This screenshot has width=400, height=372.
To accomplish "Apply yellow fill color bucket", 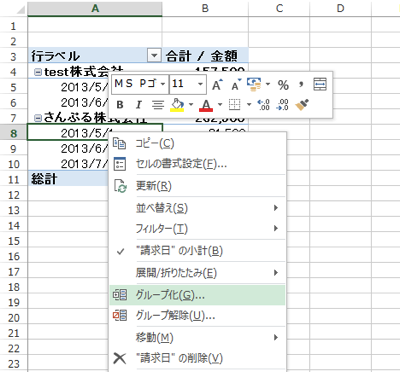I will pyautogui.click(x=177, y=105).
